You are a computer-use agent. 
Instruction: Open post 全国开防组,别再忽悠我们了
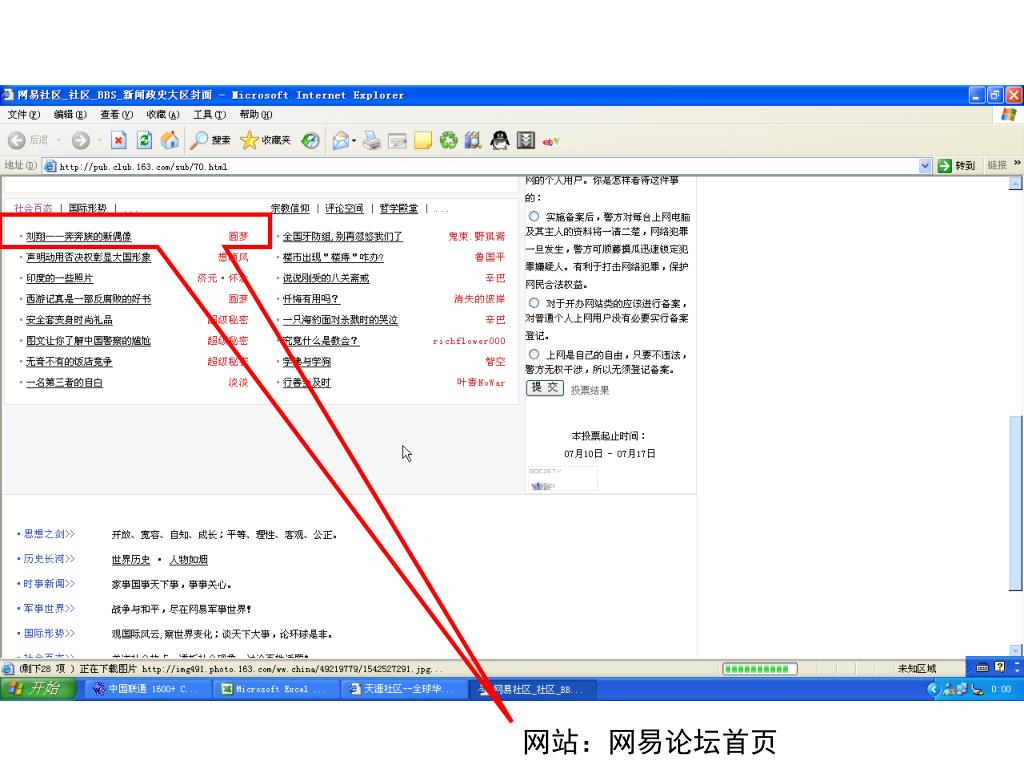[x=342, y=236]
